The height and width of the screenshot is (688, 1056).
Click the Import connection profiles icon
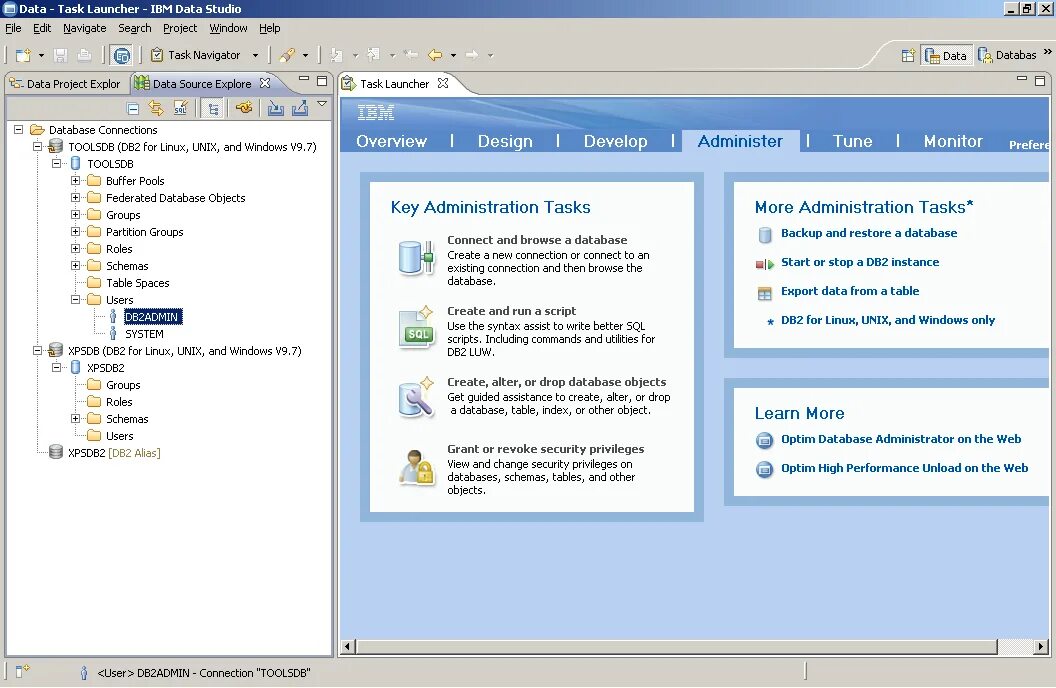tap(275, 108)
